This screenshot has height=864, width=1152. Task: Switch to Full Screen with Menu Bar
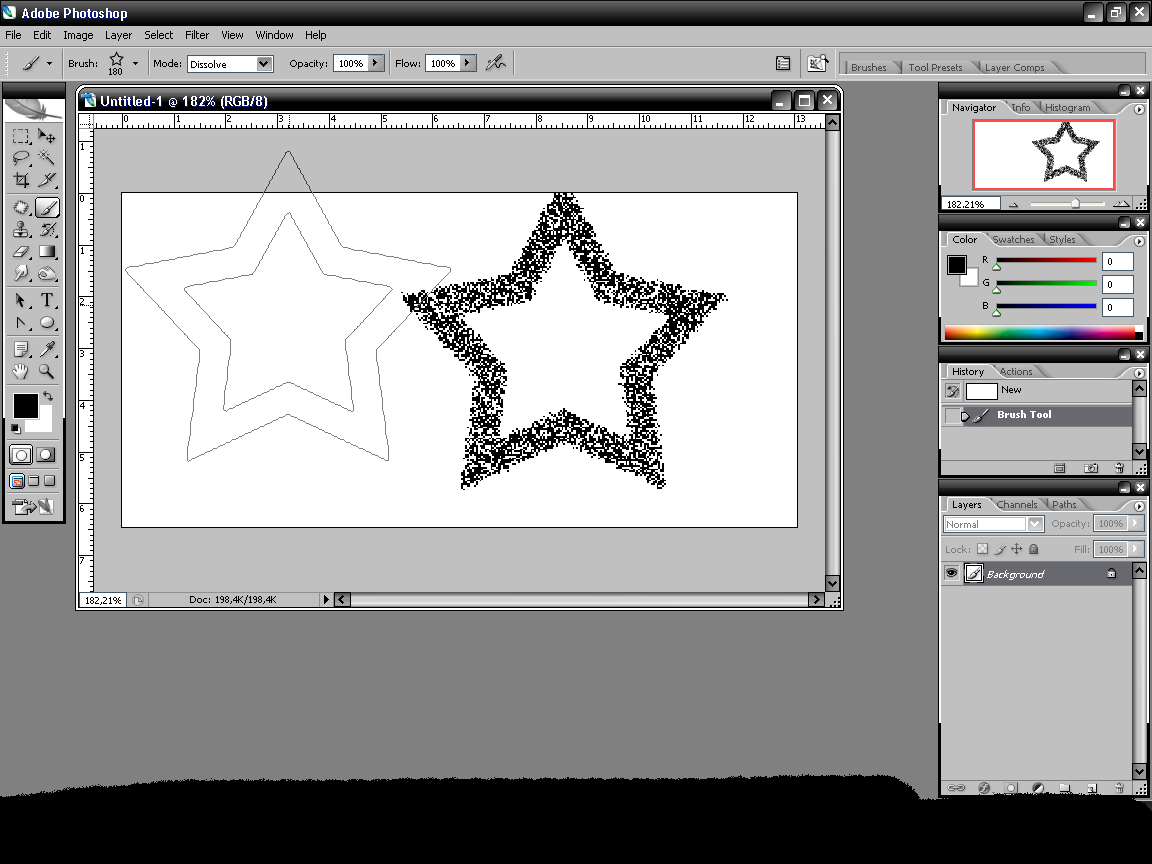tap(34, 481)
